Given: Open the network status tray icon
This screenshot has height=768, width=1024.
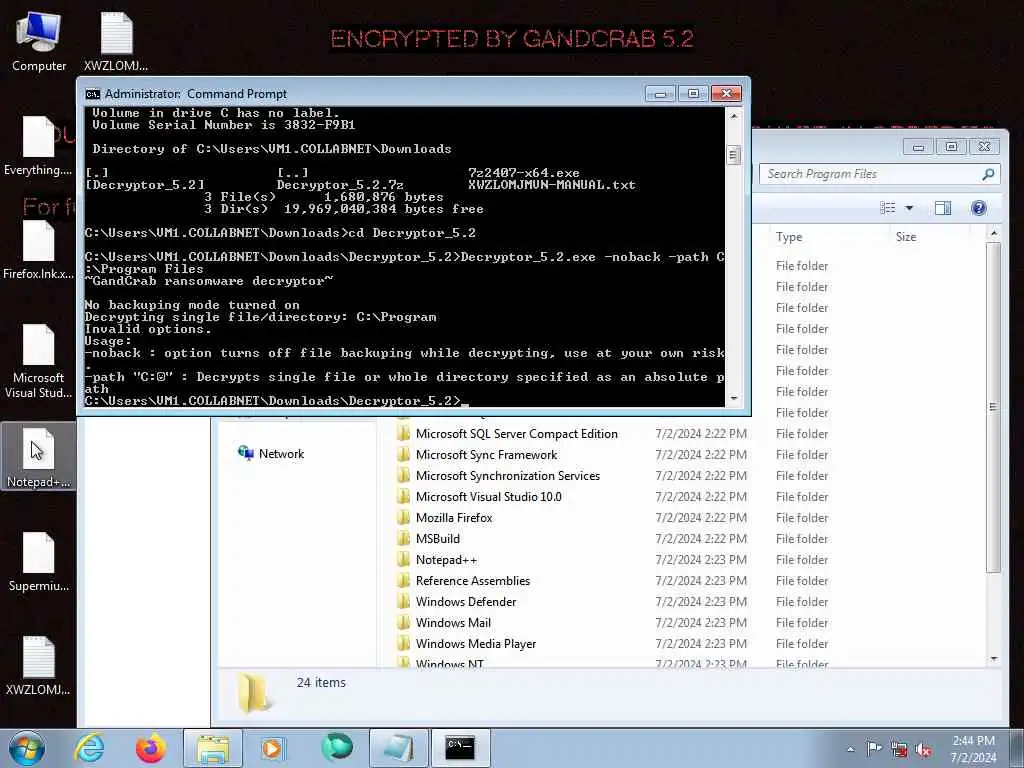Looking at the screenshot, I should [x=899, y=749].
